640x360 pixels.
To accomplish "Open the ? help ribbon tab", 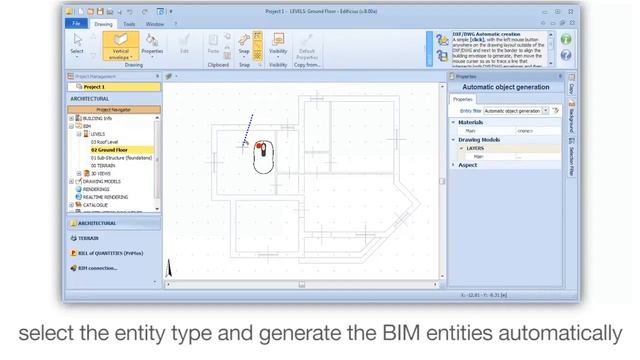I will pyautogui.click(x=176, y=24).
